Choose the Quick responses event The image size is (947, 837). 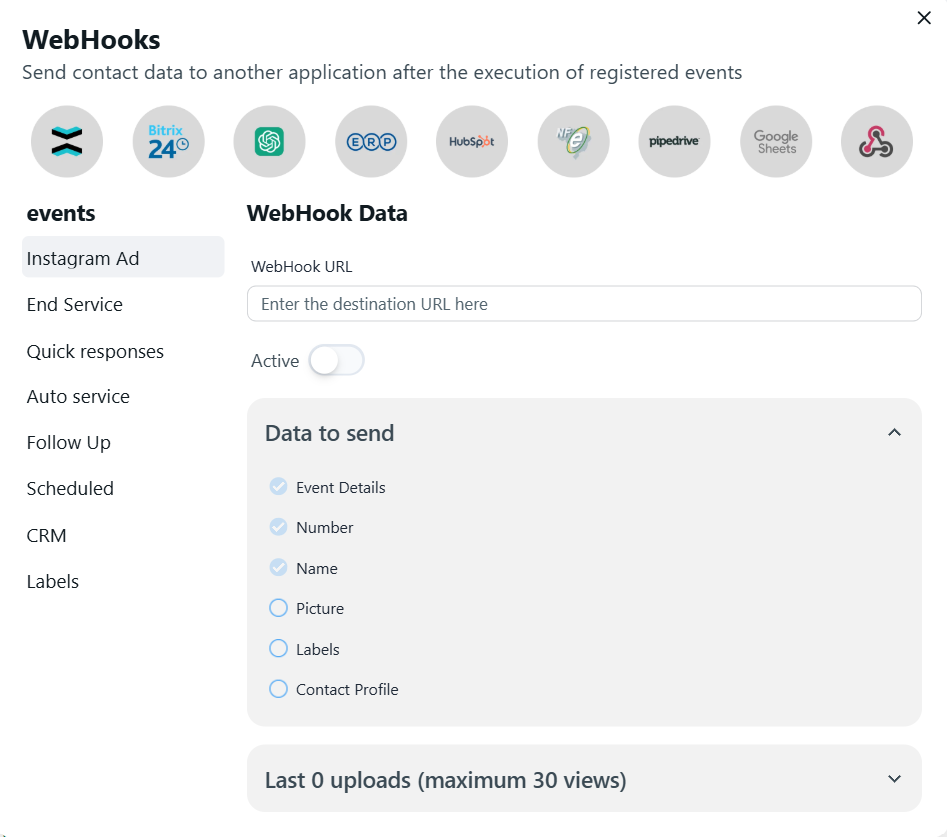pos(95,352)
